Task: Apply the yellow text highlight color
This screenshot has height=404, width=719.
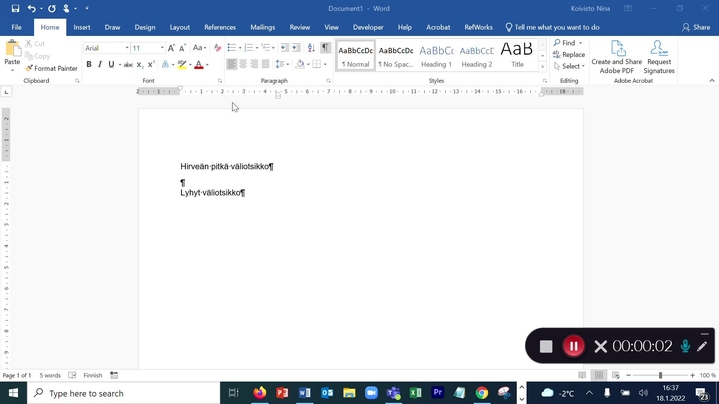Action: pyautogui.click(x=182, y=65)
